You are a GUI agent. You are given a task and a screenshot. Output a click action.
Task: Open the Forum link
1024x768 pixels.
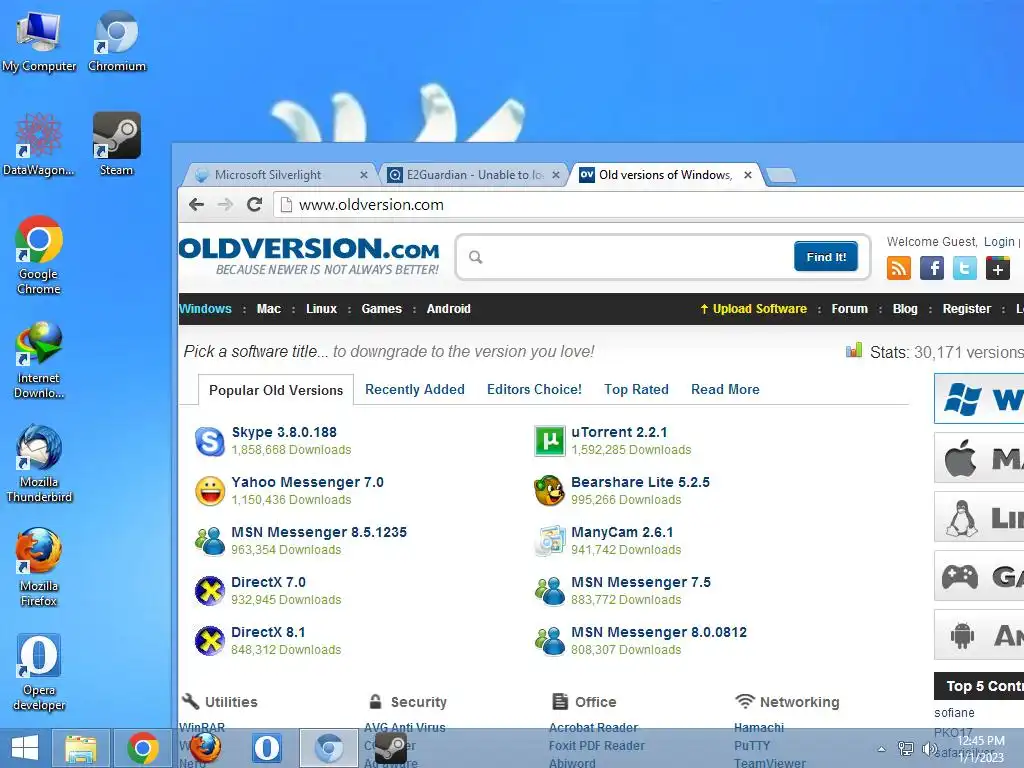(x=849, y=309)
